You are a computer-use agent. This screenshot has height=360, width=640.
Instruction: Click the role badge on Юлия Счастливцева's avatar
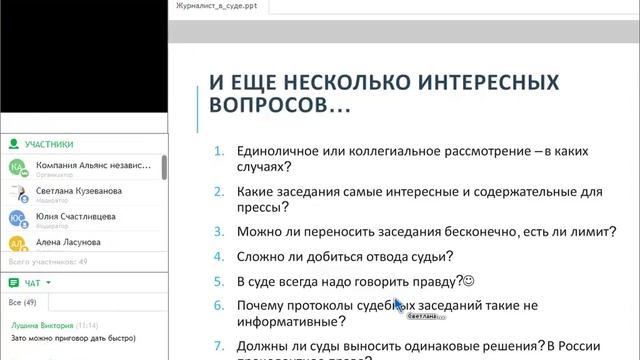[x=24, y=225]
